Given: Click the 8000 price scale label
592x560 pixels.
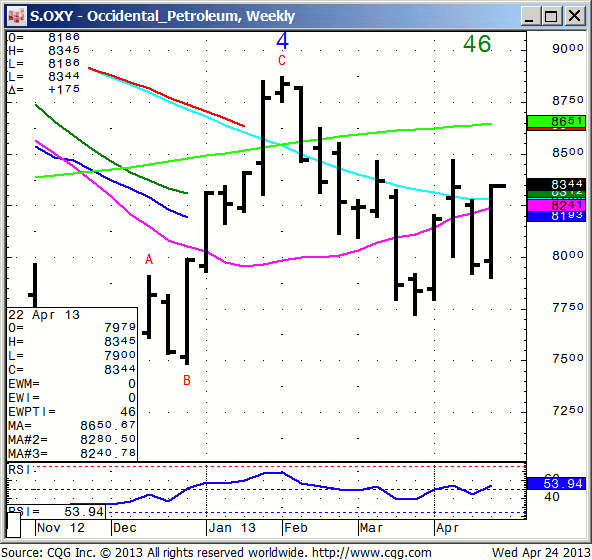Looking at the screenshot, I should coord(568,256).
